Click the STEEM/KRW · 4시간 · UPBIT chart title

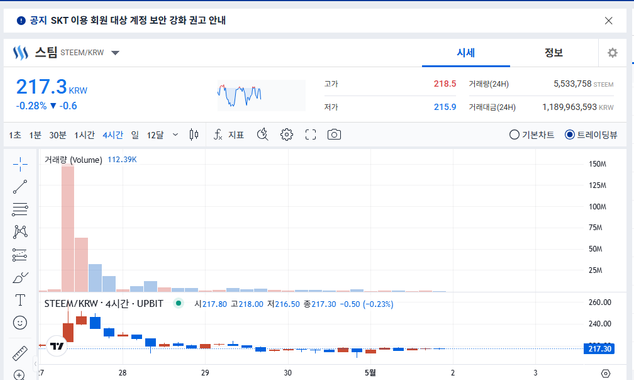pyautogui.click(x=104, y=304)
